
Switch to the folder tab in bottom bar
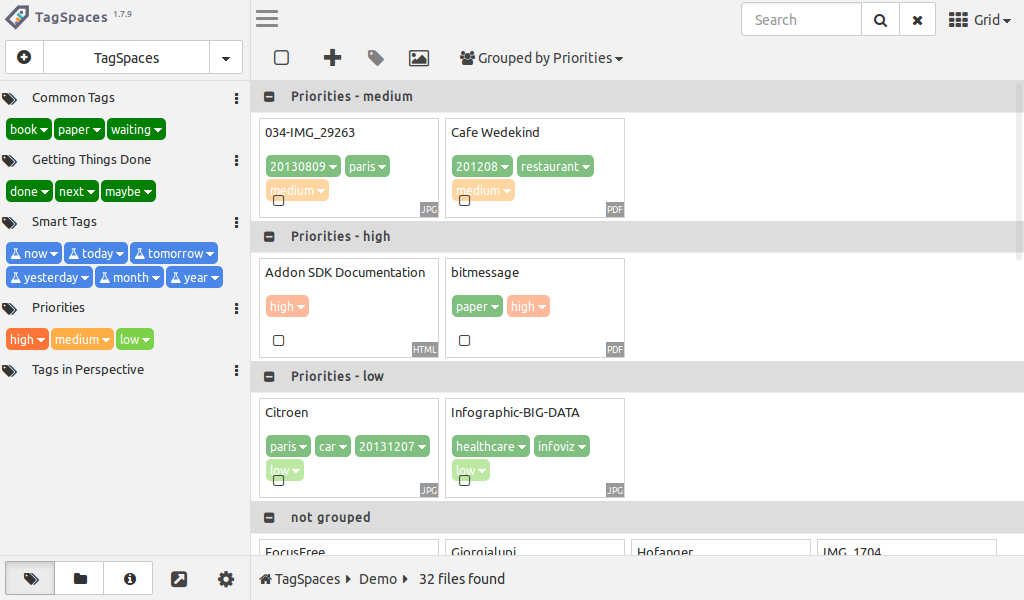(80, 579)
